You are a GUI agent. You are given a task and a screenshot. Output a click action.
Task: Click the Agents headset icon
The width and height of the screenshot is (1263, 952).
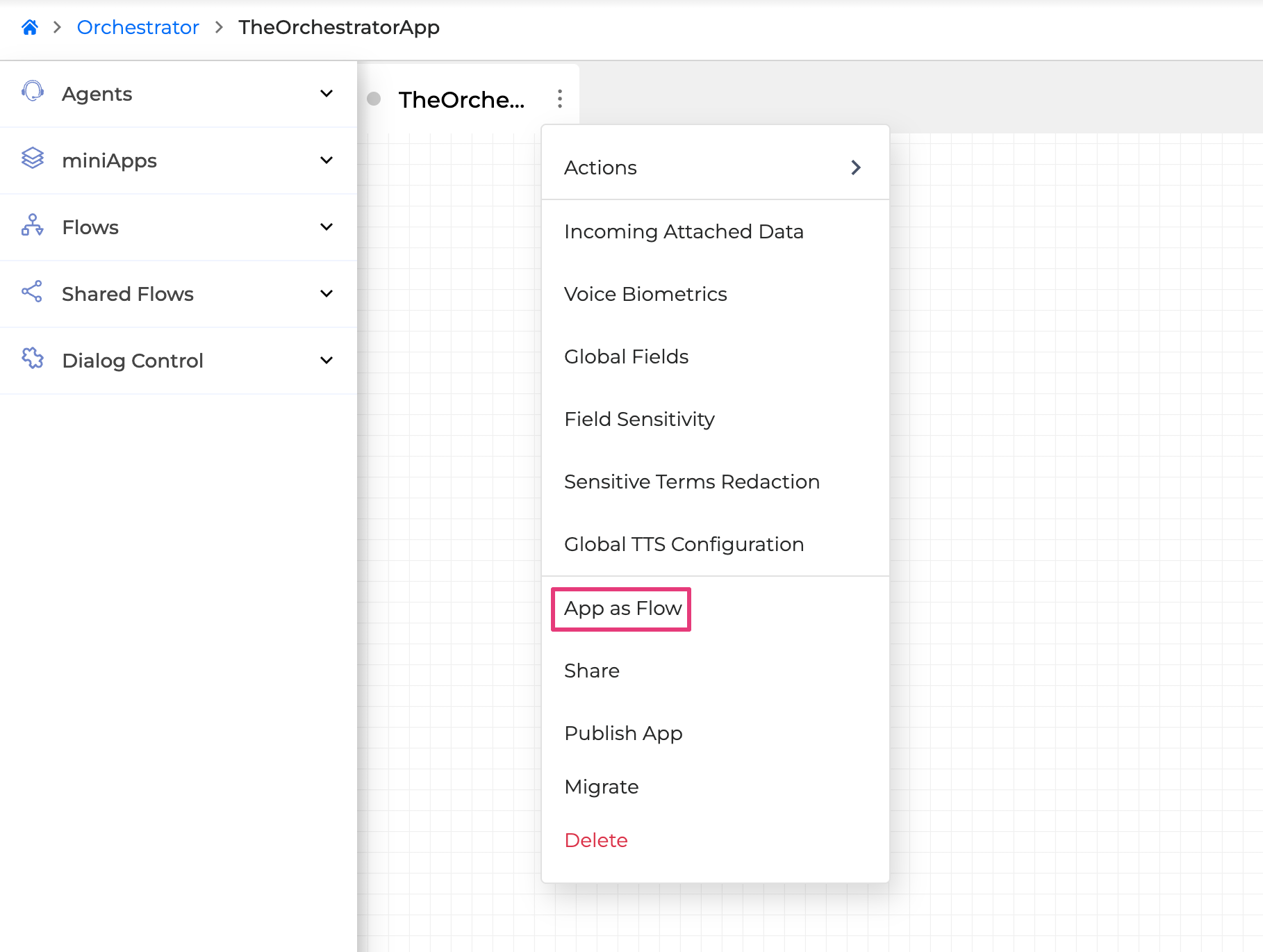pos(33,92)
